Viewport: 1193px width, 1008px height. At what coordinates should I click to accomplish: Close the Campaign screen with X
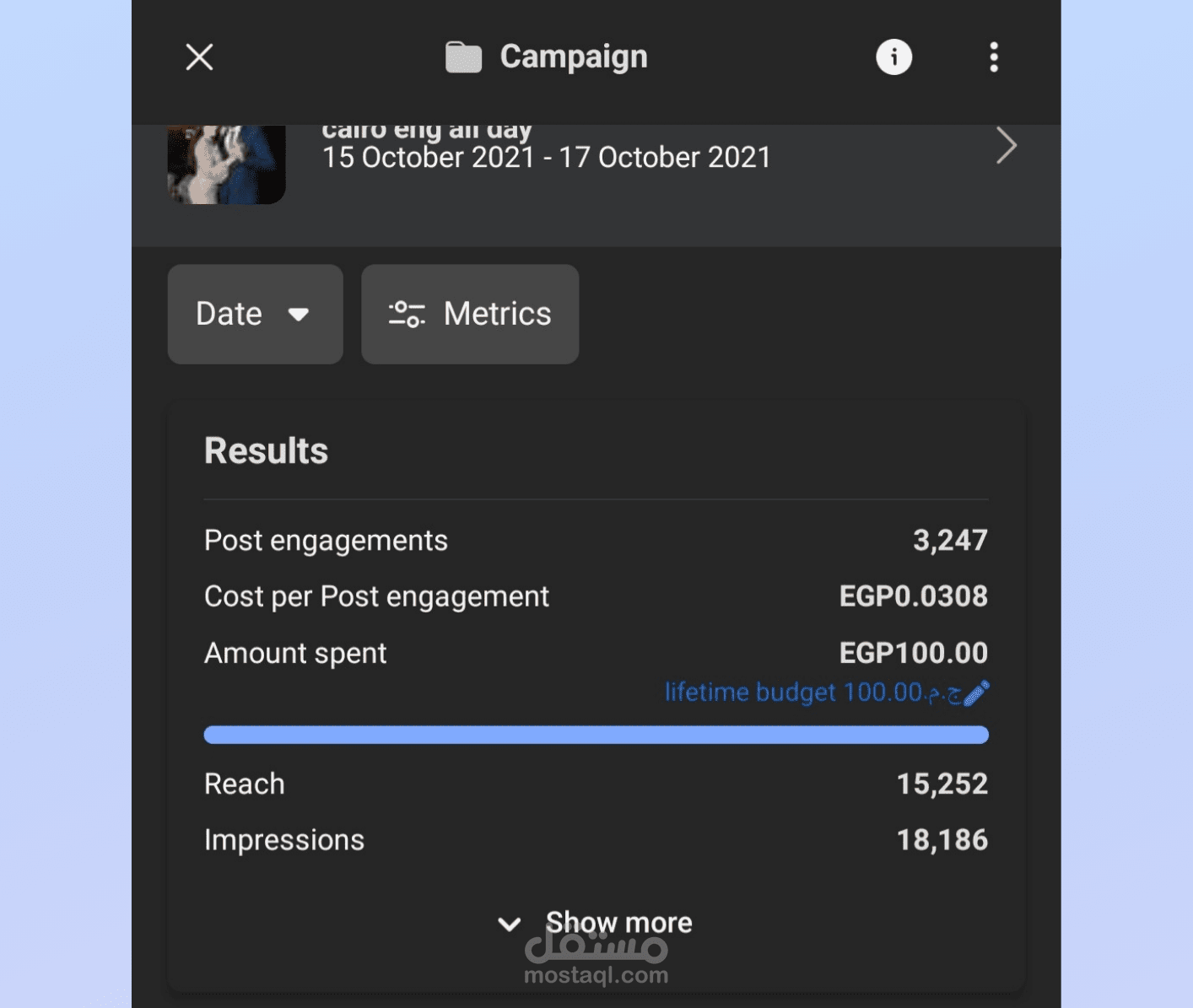click(x=199, y=57)
